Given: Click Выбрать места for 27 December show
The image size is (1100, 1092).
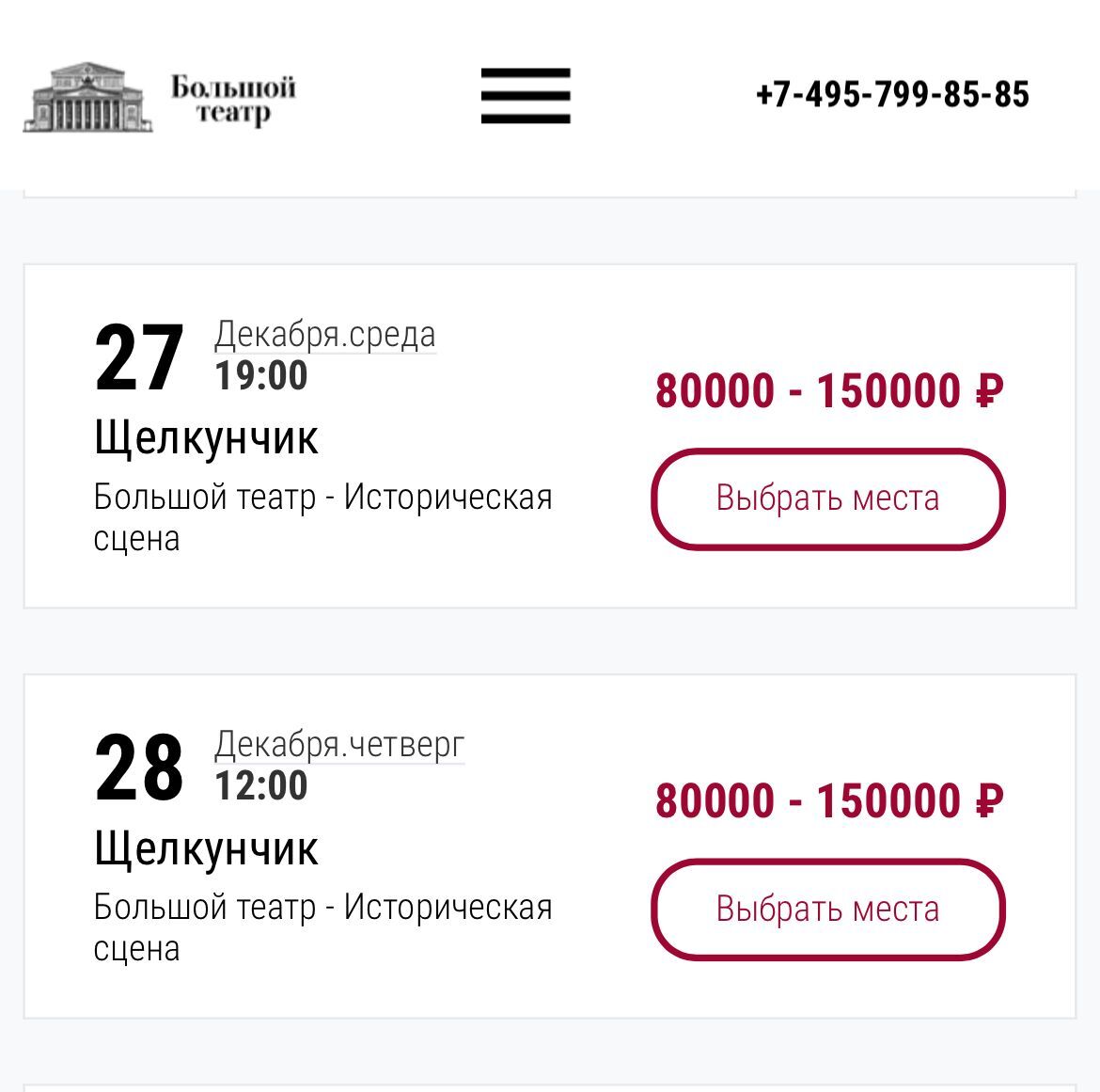Looking at the screenshot, I should point(827,499).
